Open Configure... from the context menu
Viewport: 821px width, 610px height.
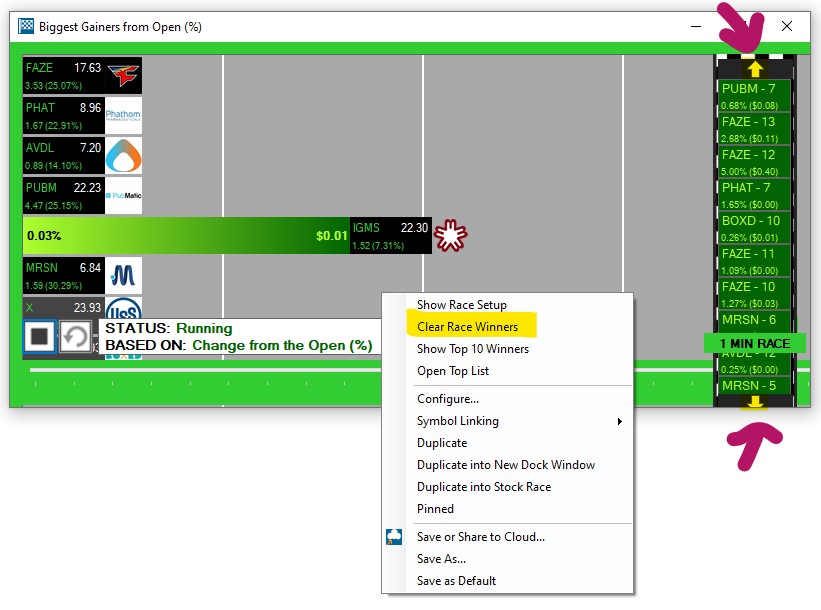click(x=447, y=399)
